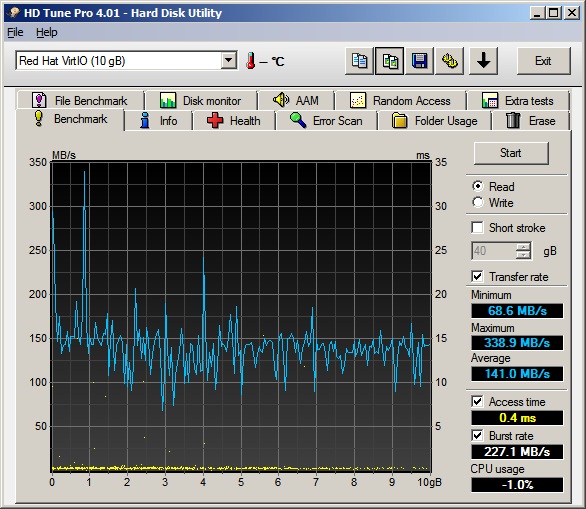The image size is (586, 509).
Task: Decrease the short stroke gB spinner
Action: [x=523, y=255]
